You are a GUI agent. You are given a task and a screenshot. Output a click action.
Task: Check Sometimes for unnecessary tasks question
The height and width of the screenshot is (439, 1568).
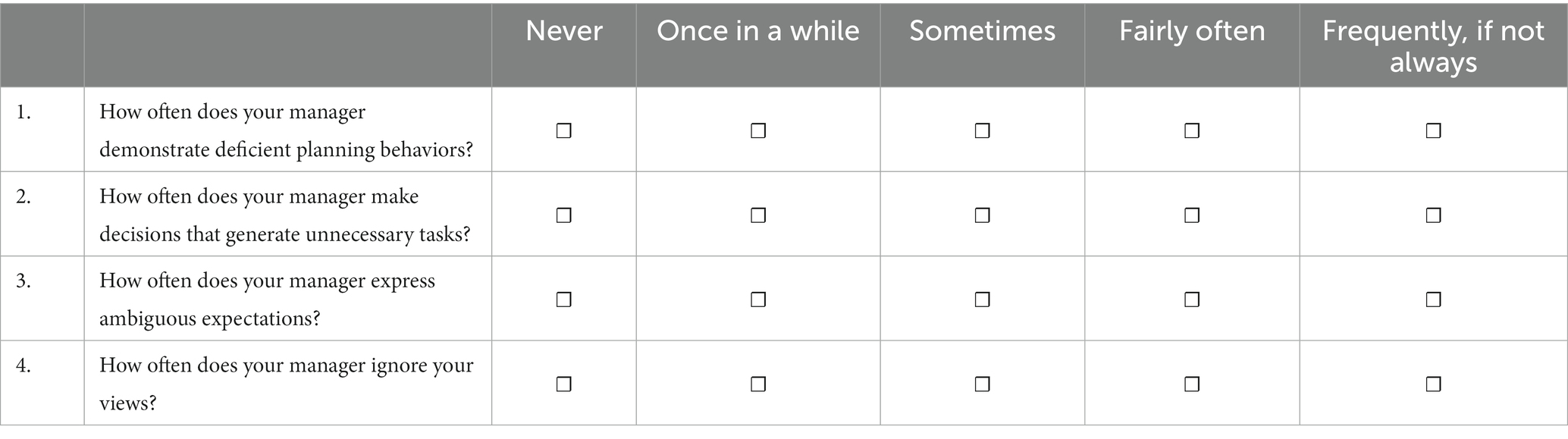982,215
